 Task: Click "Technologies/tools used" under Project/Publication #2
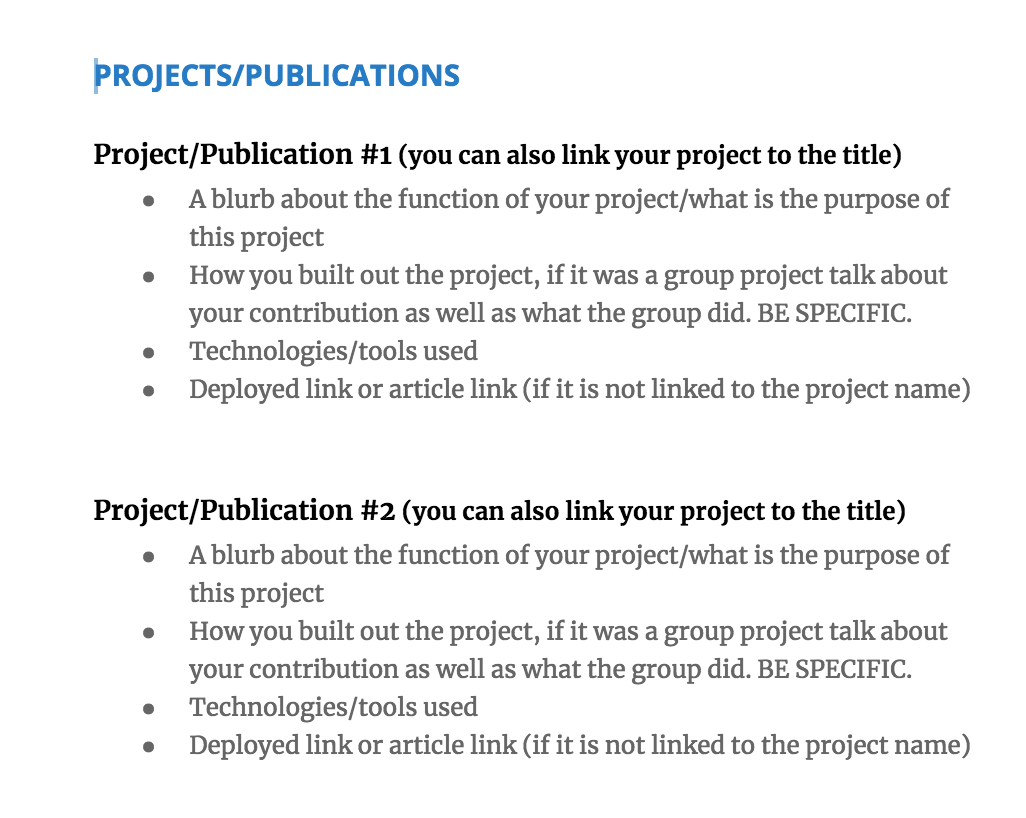tap(333, 707)
